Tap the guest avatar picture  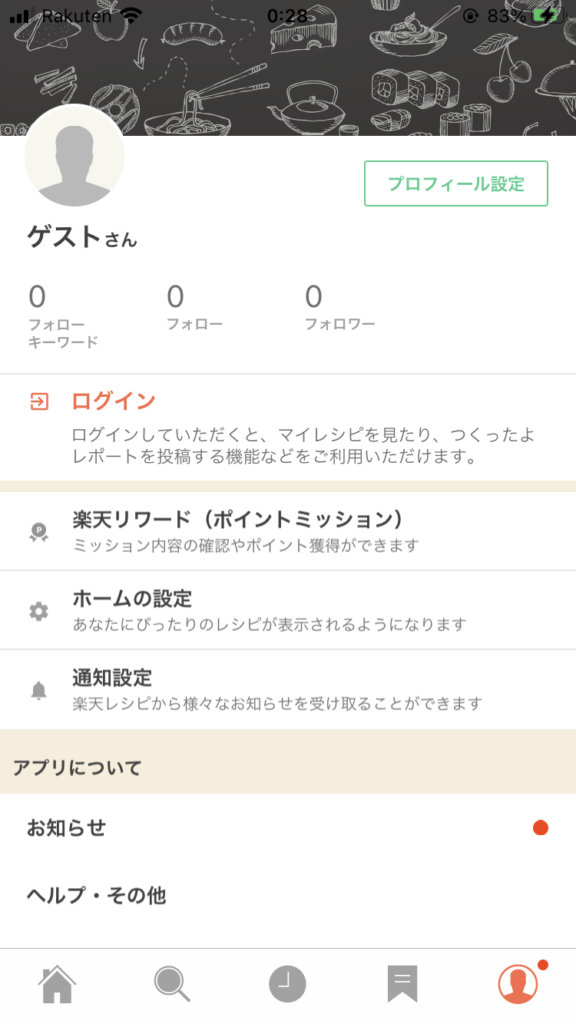click(x=74, y=157)
